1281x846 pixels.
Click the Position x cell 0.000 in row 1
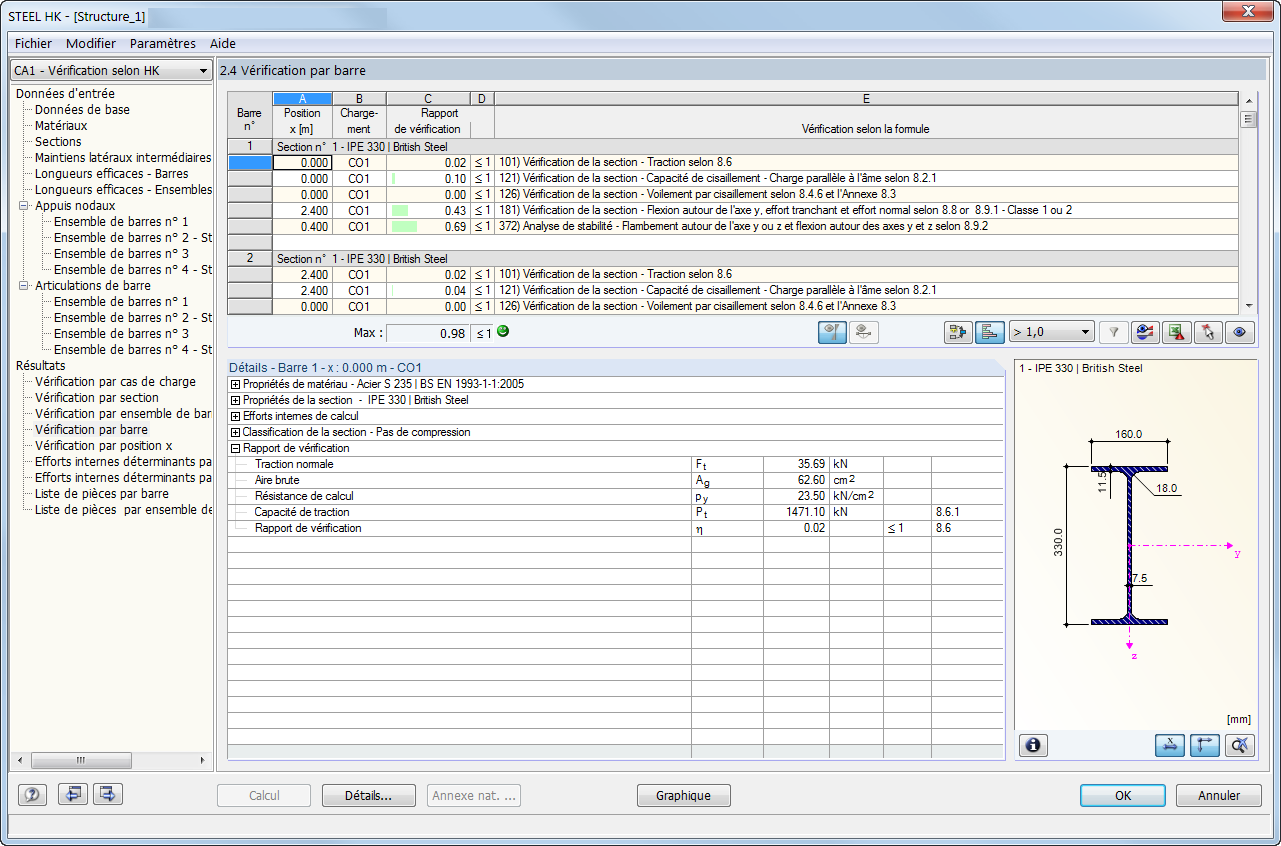[x=302, y=162]
